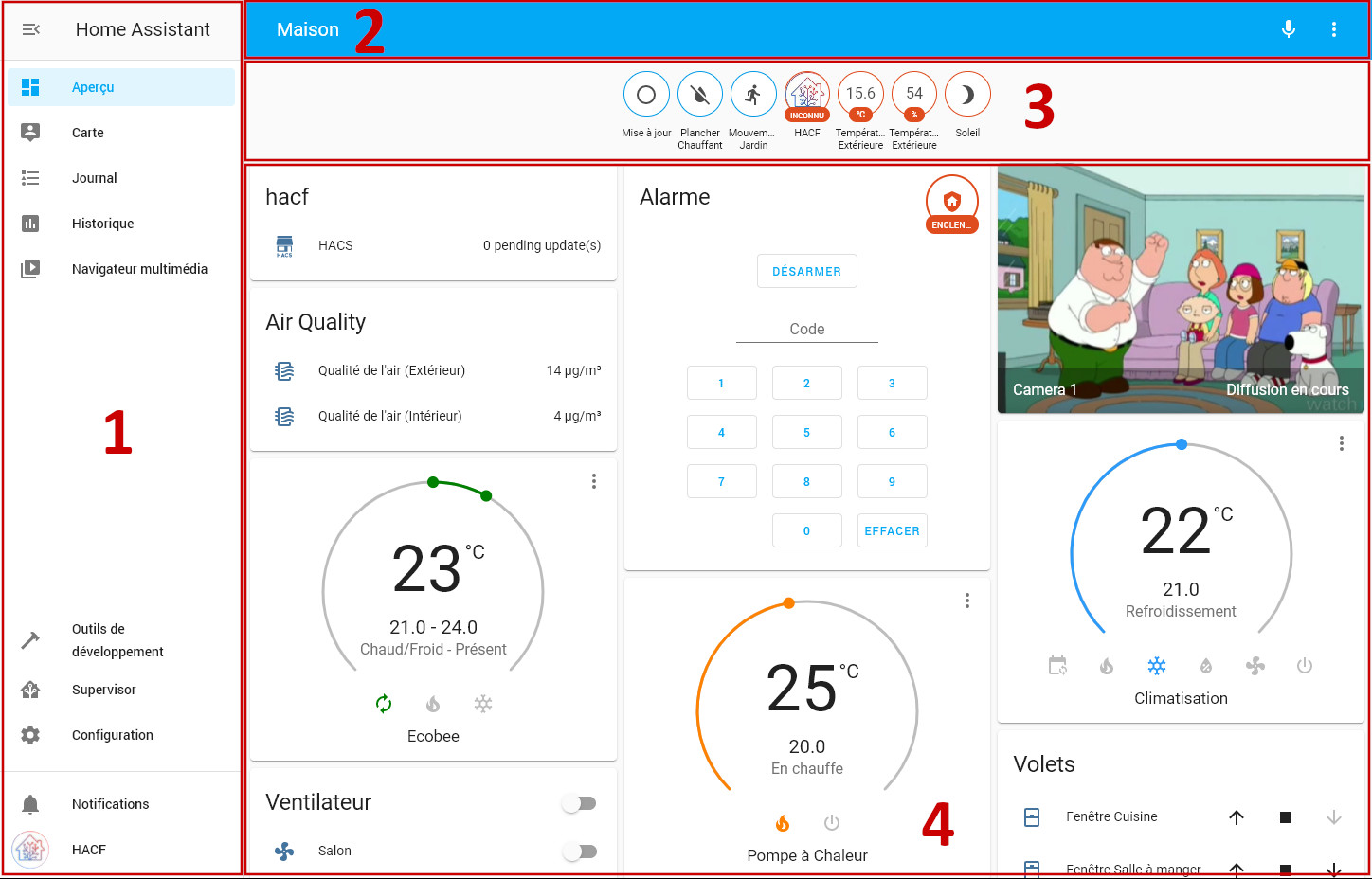Screen dimensions: 1372x879
Task: Open the Soleil sun badge
Action: pyautogui.click(x=967, y=95)
